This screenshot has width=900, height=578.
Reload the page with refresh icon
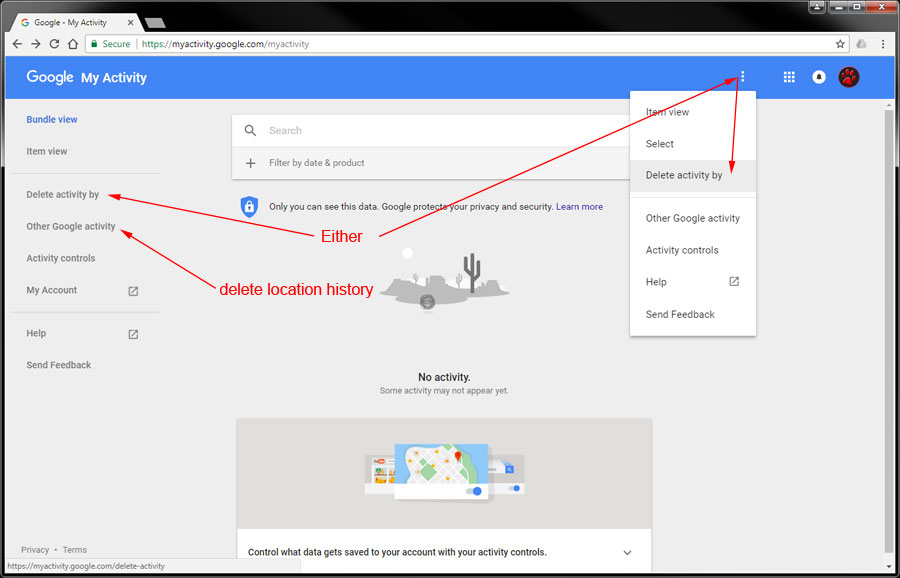pyautogui.click(x=54, y=44)
